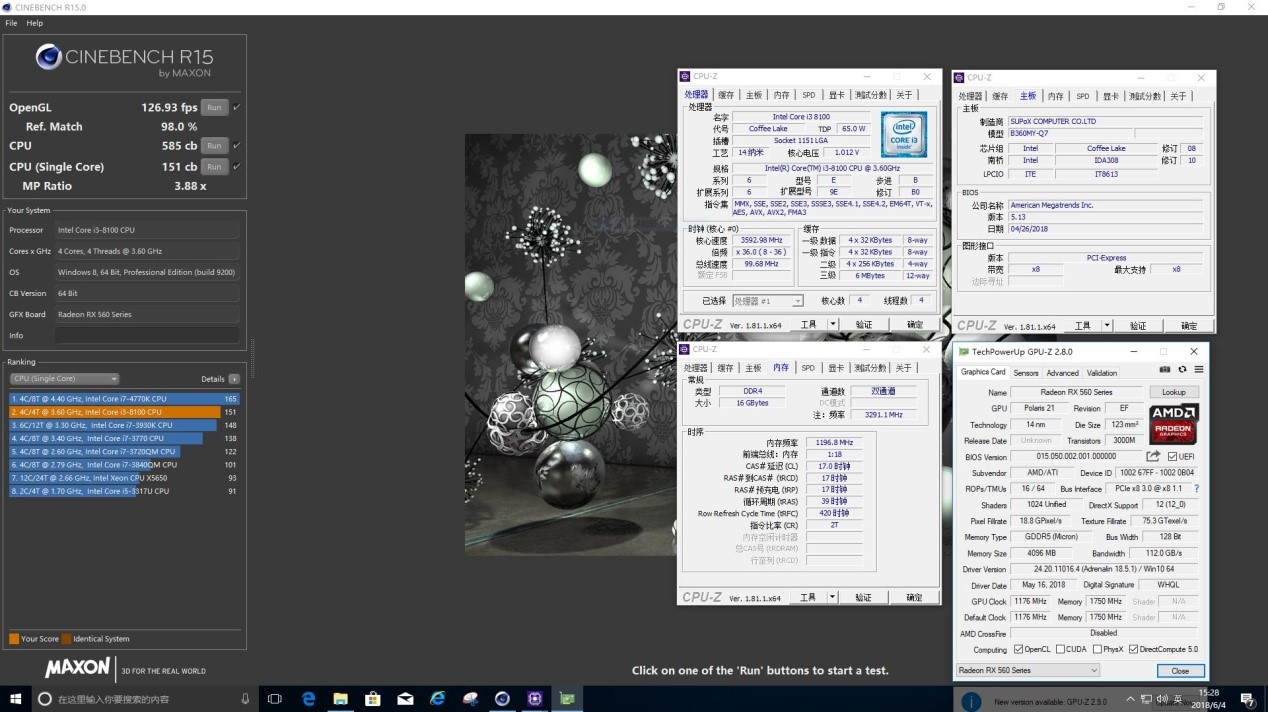1268x712 pixels.
Task: Click the Intel Core i3 logo in CPU-Z
Action: [x=903, y=134]
